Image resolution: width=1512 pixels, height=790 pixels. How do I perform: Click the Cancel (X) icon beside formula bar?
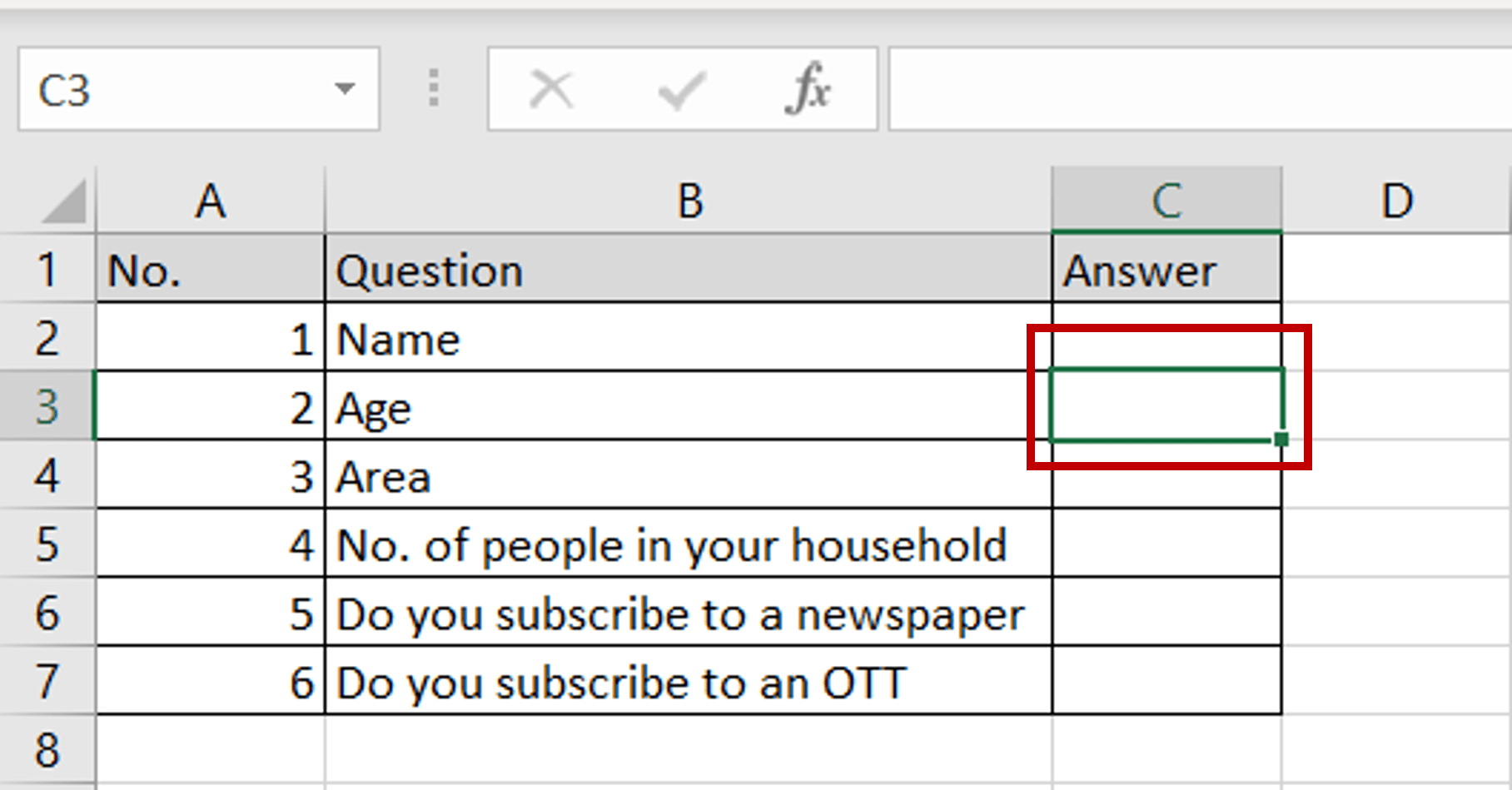coord(552,89)
